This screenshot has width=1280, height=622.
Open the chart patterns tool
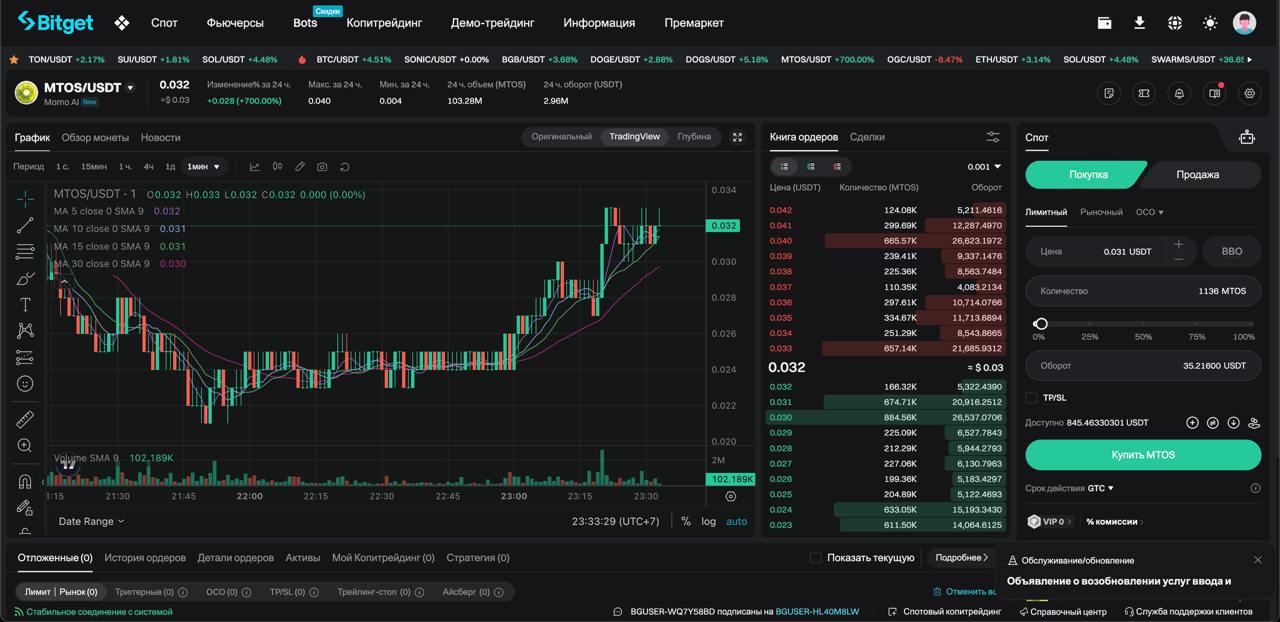pyautogui.click(x=25, y=330)
